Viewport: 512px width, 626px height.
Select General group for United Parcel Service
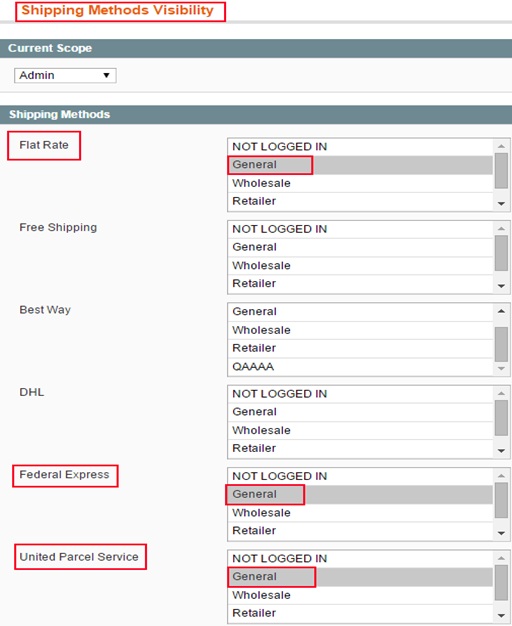tap(360, 576)
